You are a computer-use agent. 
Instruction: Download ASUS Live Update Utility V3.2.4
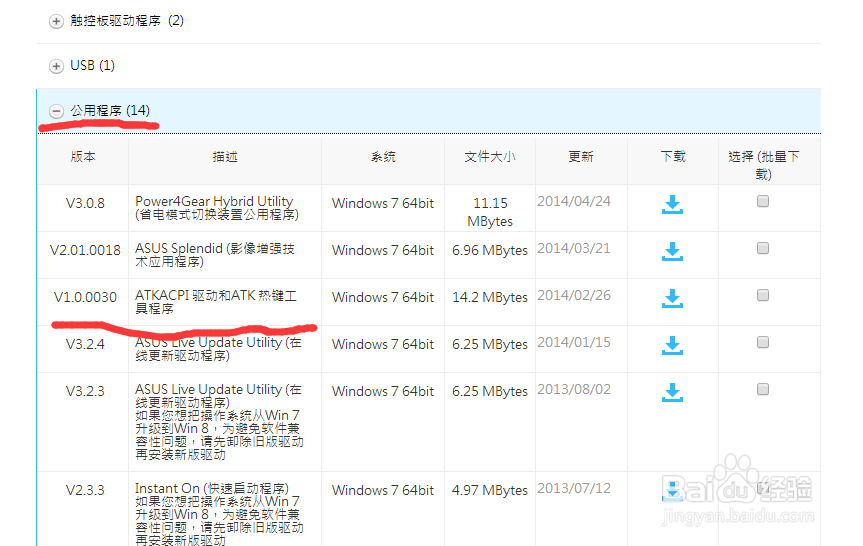point(672,345)
